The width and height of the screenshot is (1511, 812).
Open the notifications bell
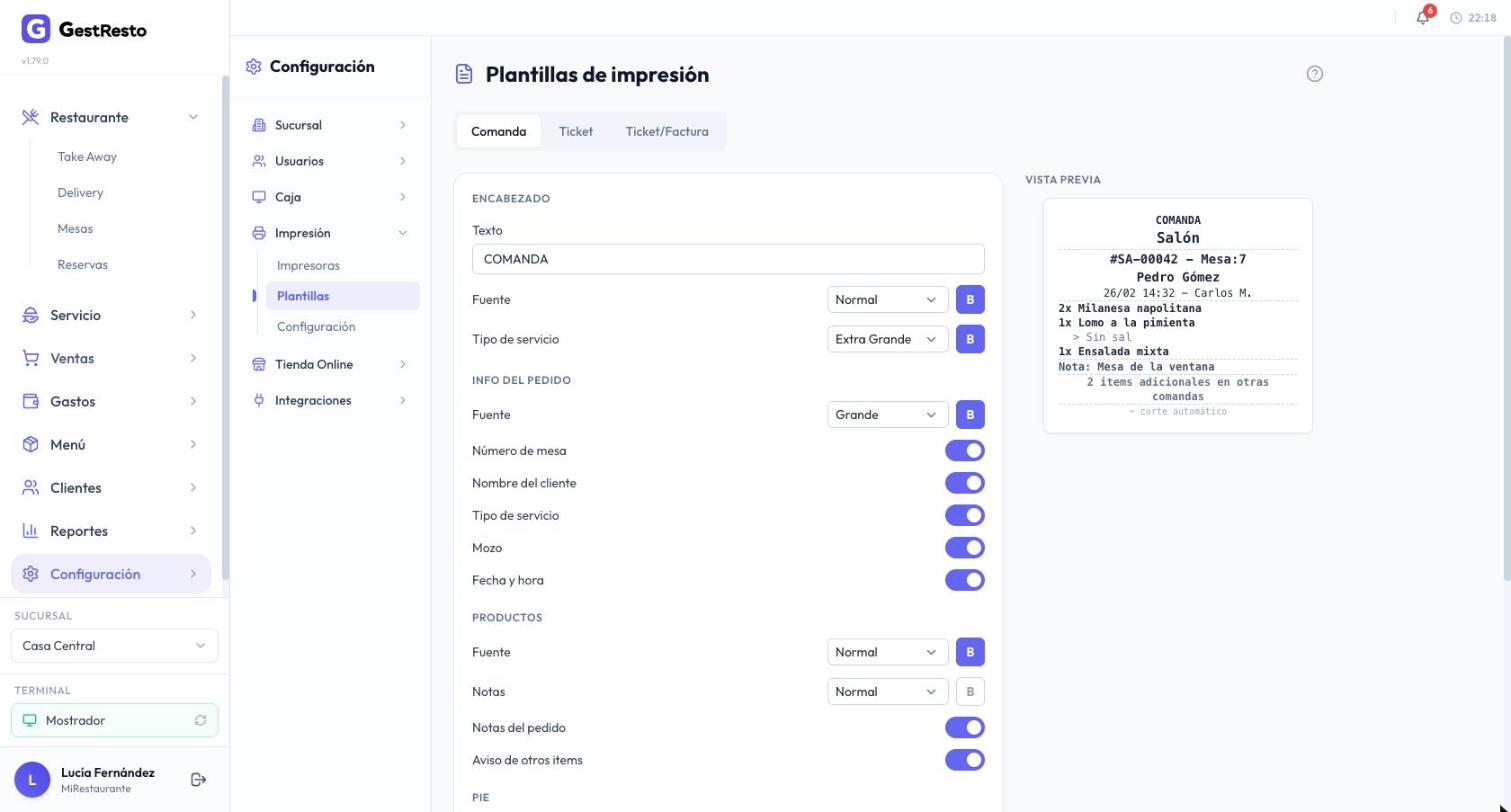tap(1422, 18)
